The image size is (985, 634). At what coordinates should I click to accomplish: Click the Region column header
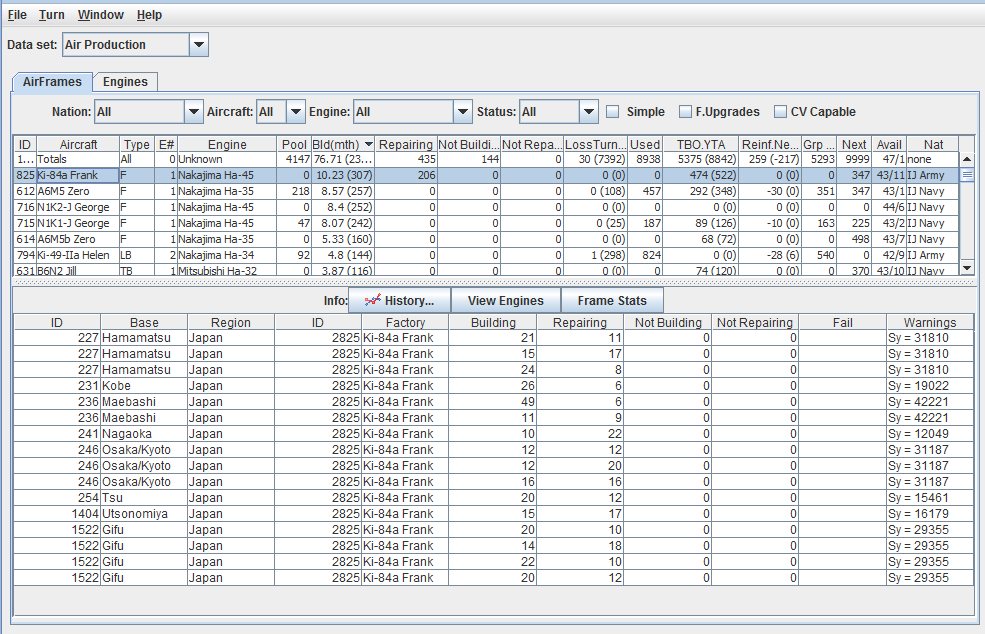tap(231, 322)
